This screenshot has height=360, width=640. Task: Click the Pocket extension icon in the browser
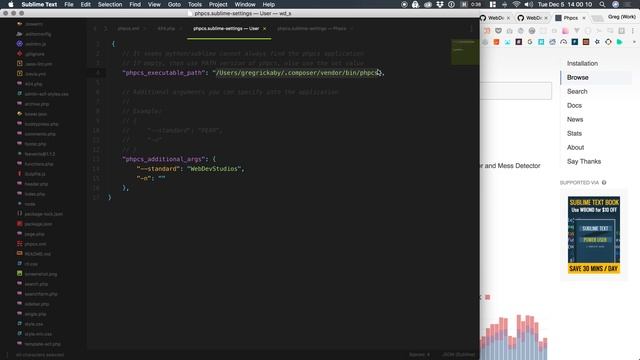(498, 31)
